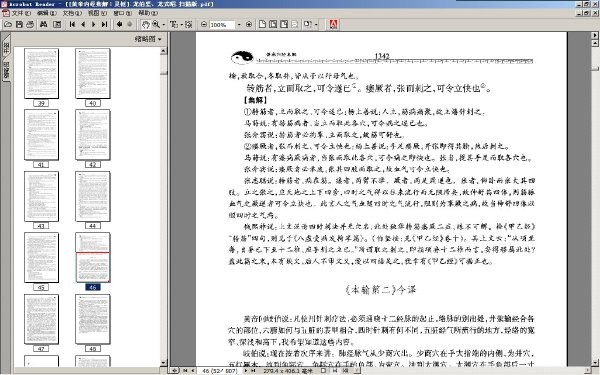Image resolution: width=600 pixels, height=375 pixels.
Task: Go to next page using toolbar arrow
Action: click(93, 24)
